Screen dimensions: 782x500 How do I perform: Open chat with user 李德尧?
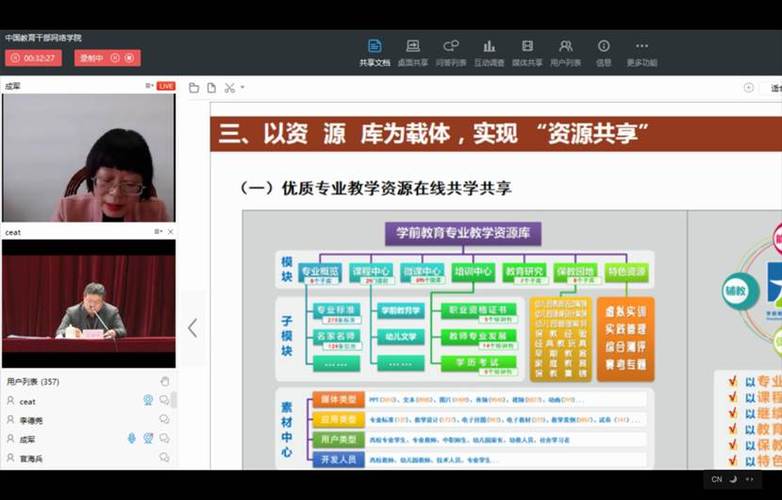click(x=164, y=419)
